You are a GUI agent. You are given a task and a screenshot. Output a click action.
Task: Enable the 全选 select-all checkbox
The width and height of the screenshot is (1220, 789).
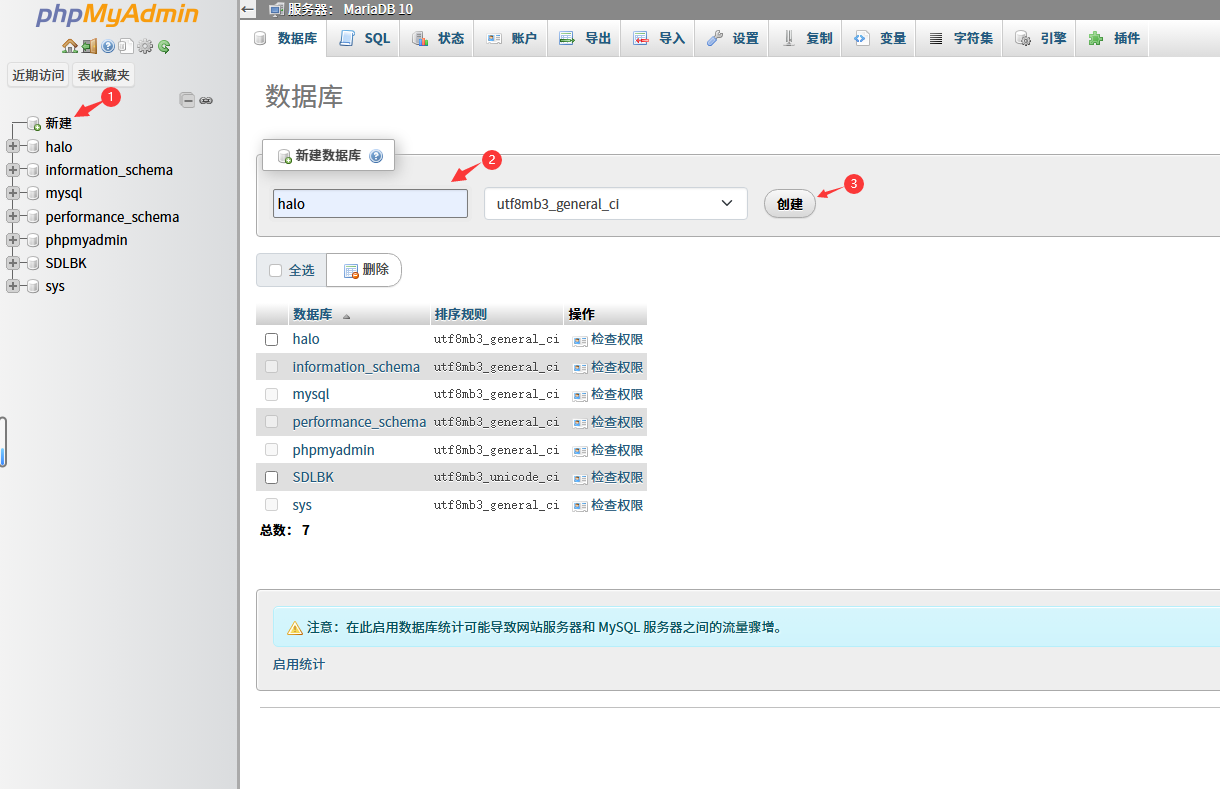[x=274, y=270]
